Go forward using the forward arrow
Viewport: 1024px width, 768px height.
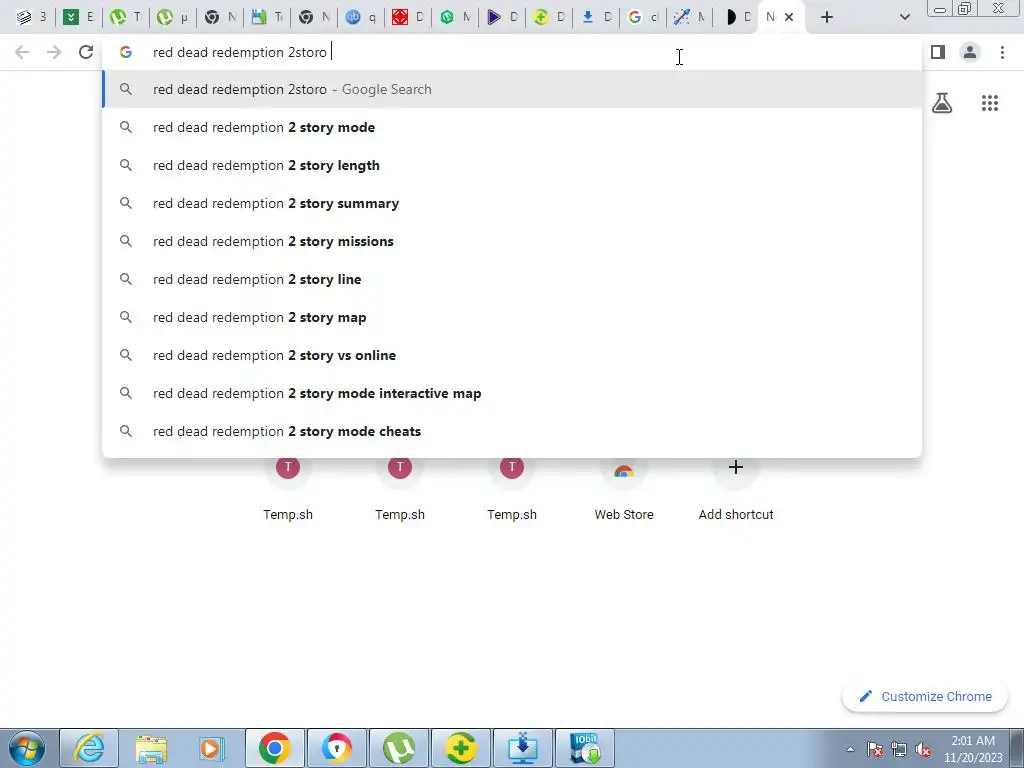coord(54,52)
